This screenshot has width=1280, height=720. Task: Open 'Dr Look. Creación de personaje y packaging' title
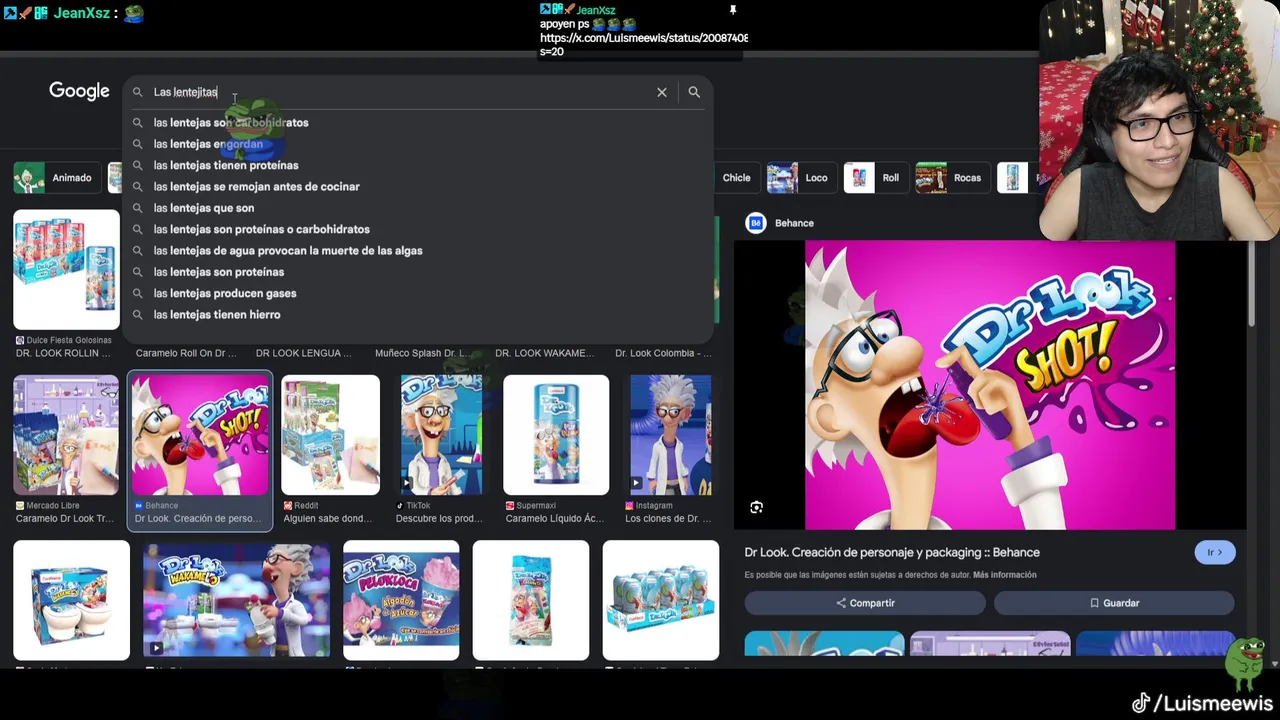(892, 552)
